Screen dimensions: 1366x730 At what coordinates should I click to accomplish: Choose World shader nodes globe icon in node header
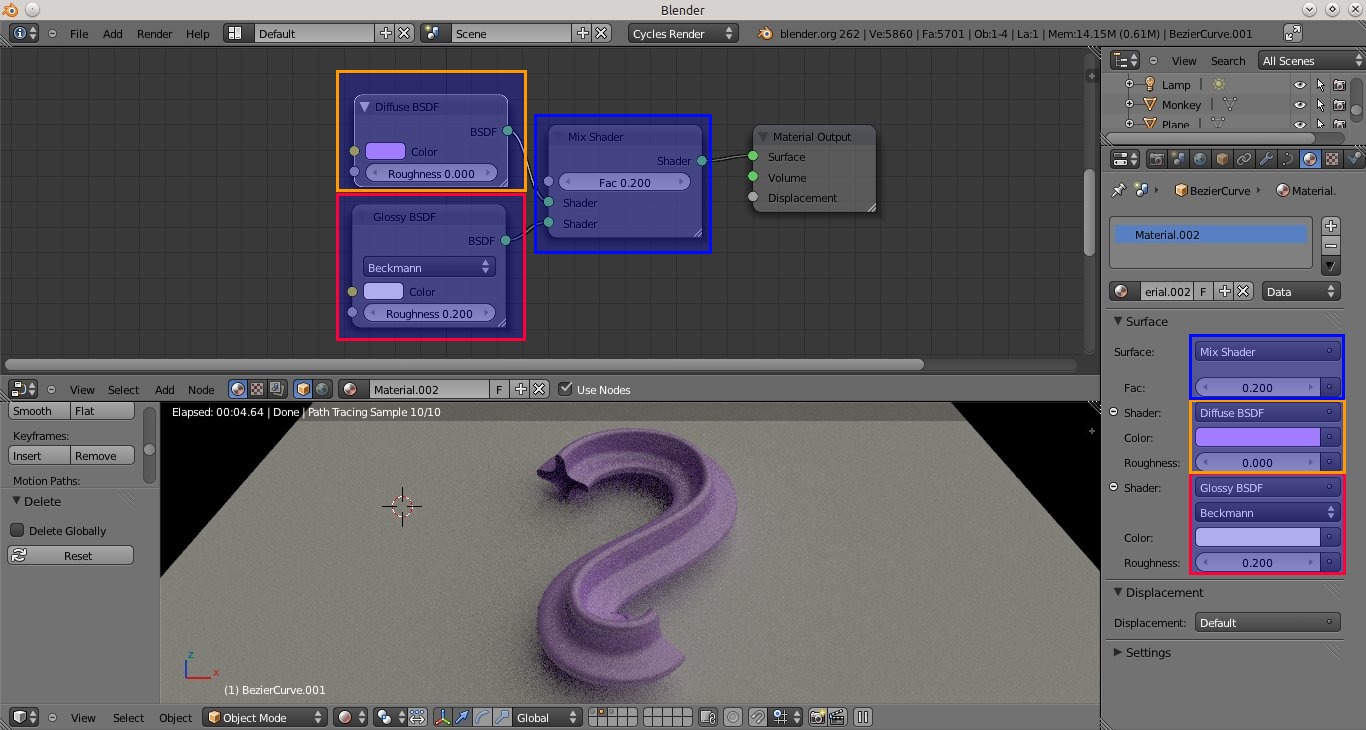(x=322, y=389)
